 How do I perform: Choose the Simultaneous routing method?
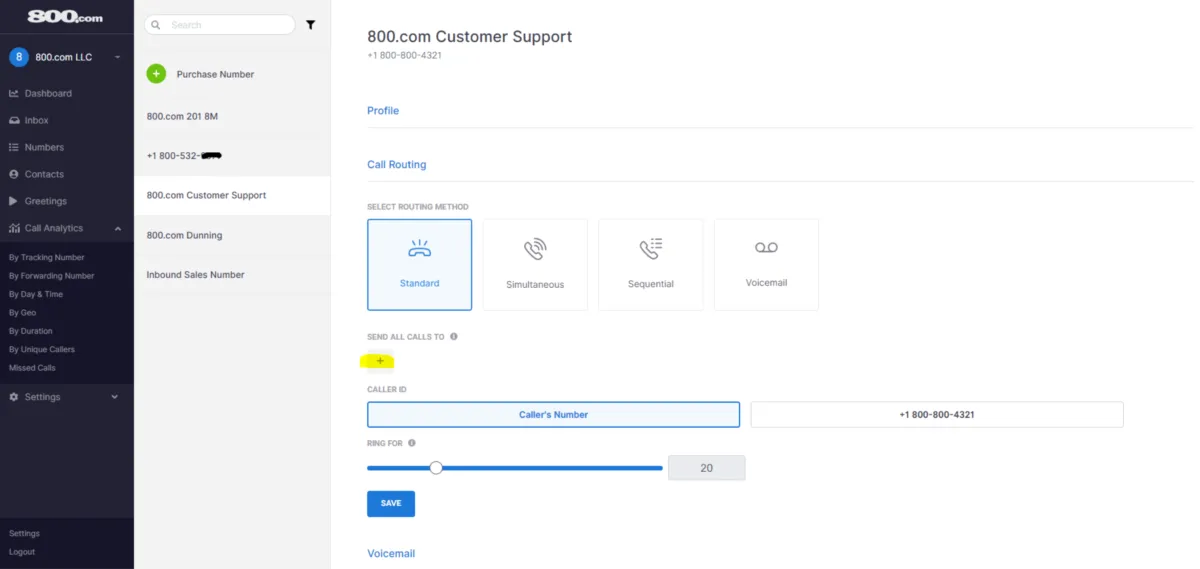point(535,265)
